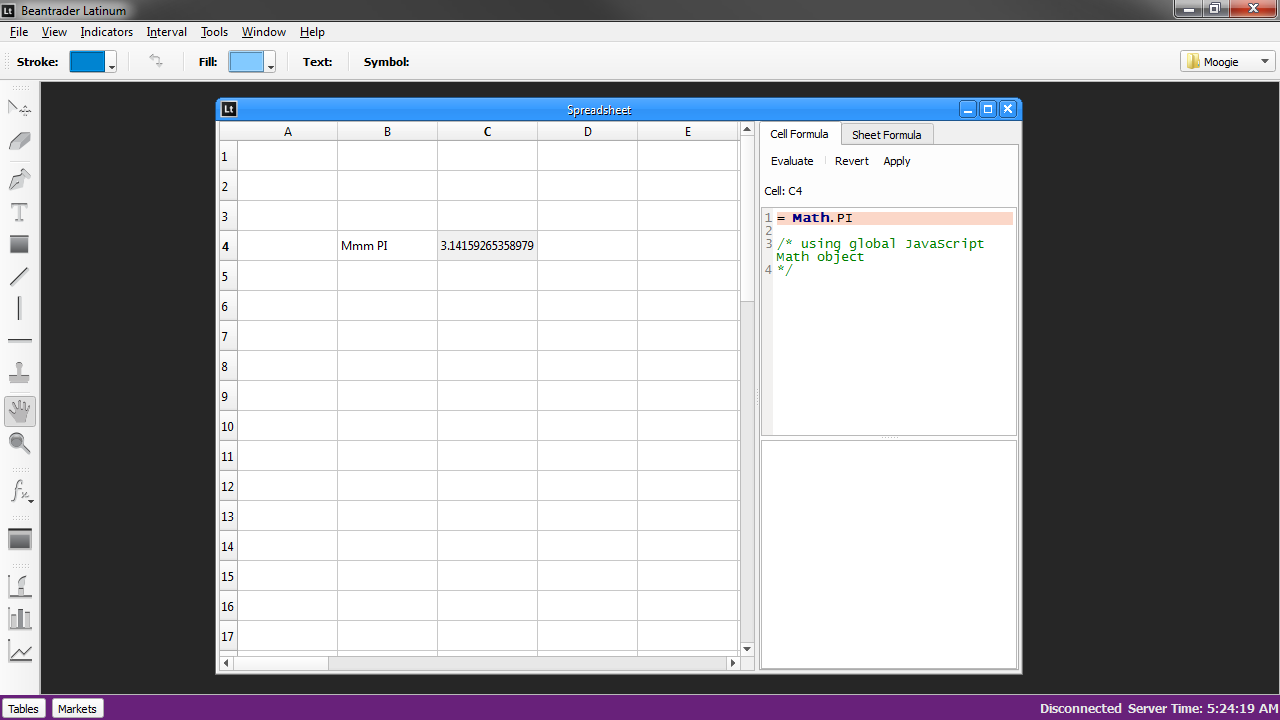This screenshot has height=720, width=1280.
Task: Select the Text tool
Action: pyautogui.click(x=20, y=212)
